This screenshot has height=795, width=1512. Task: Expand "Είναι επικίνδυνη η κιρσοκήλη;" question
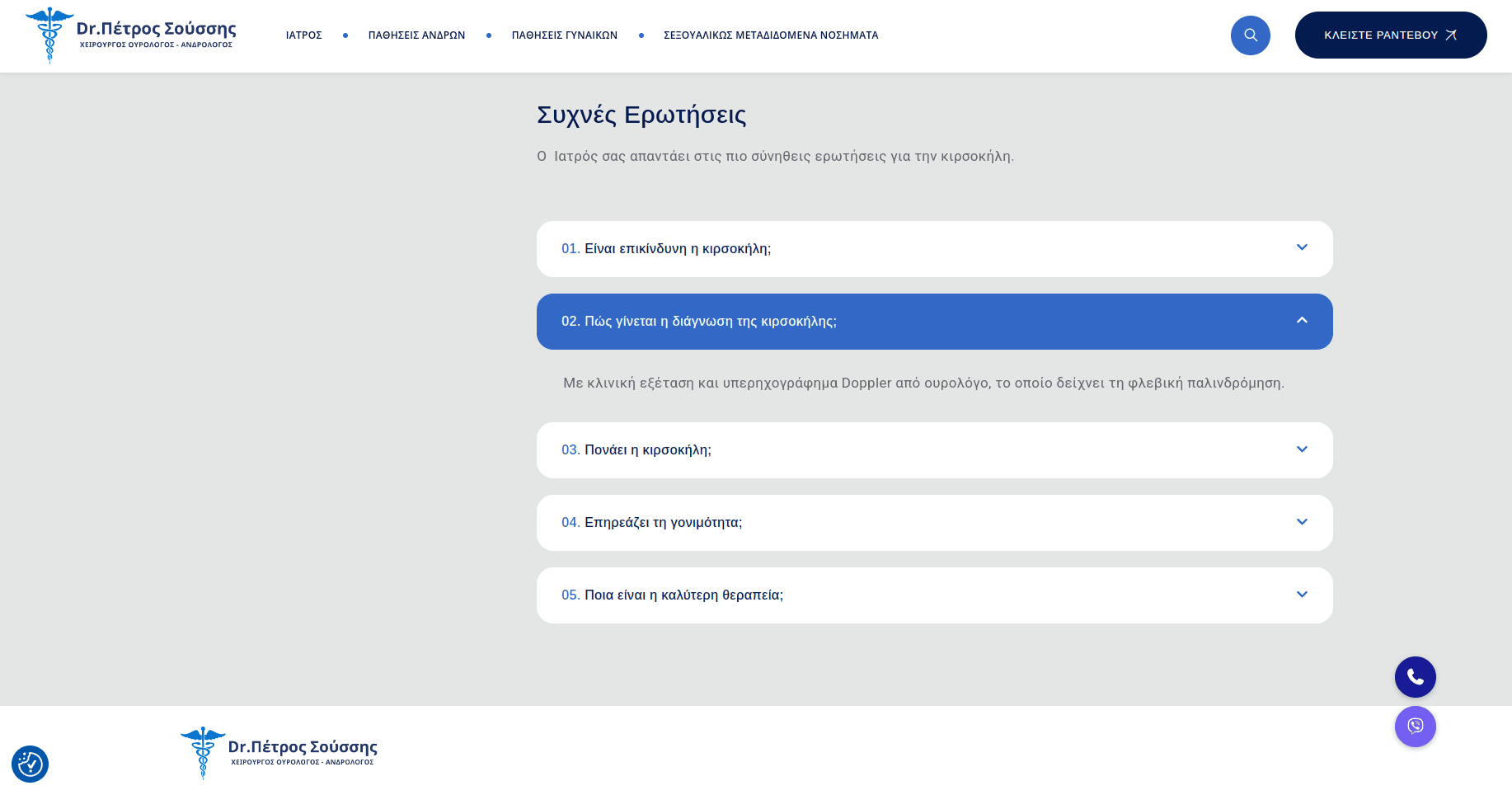678,249
